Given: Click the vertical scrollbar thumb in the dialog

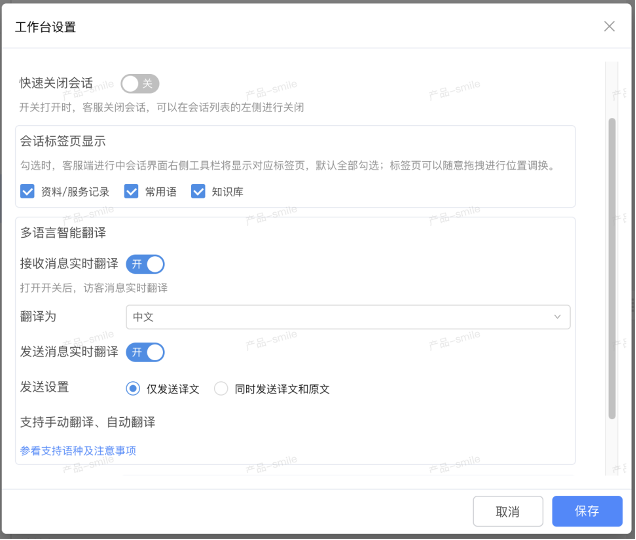Looking at the screenshot, I should pos(611,265).
